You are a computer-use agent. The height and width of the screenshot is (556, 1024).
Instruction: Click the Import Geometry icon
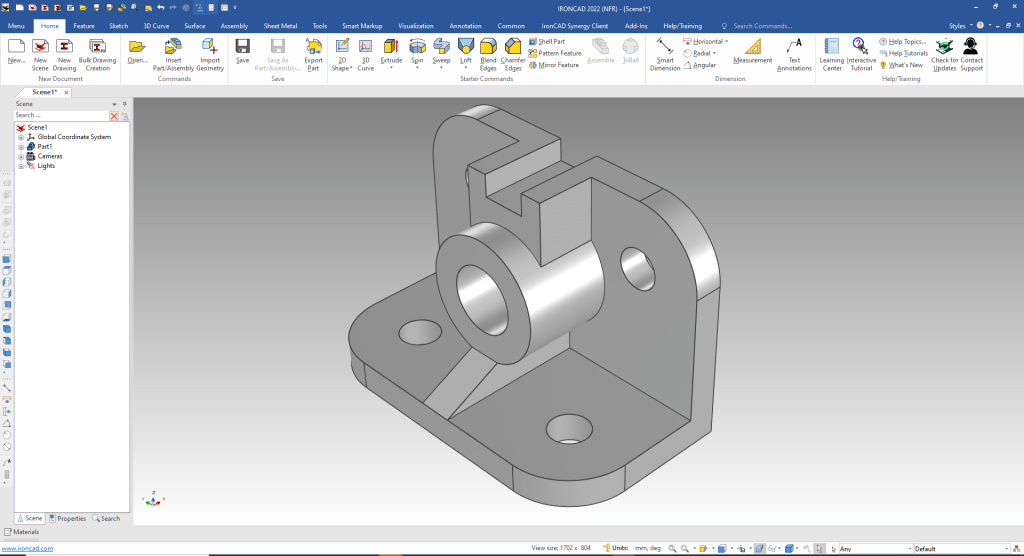pyautogui.click(x=210, y=47)
